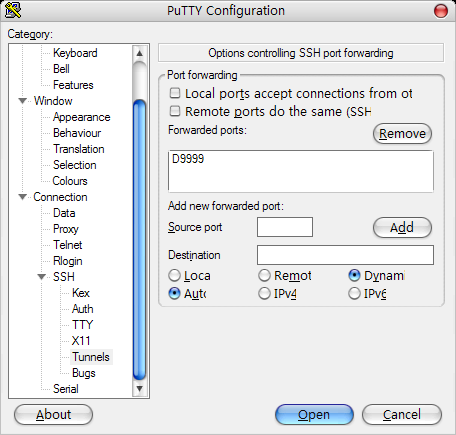The image size is (456, 435).
Task: Select the Translation category
Action: 79,149
